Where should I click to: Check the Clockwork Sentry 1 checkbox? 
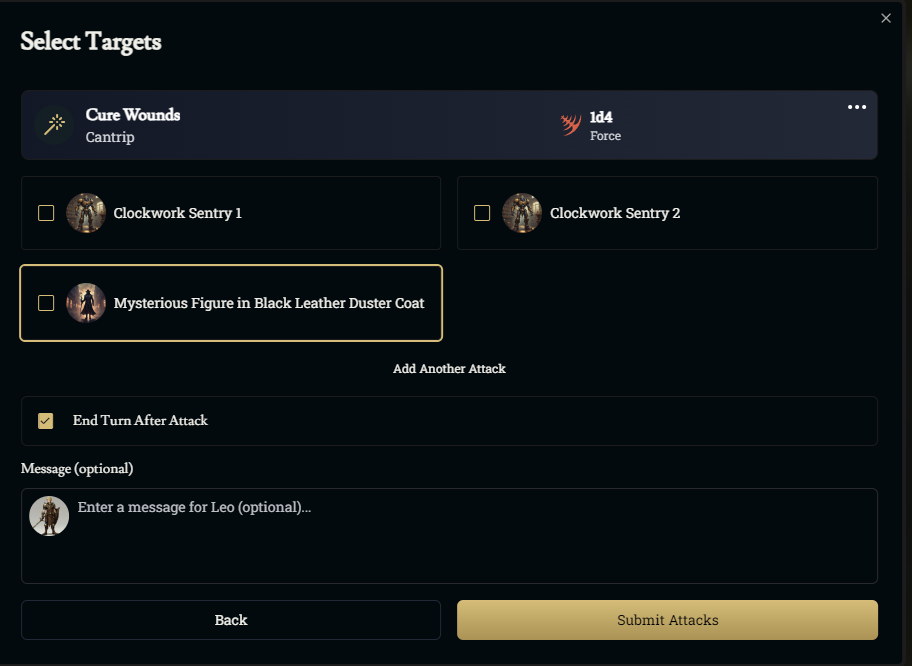[x=46, y=213]
